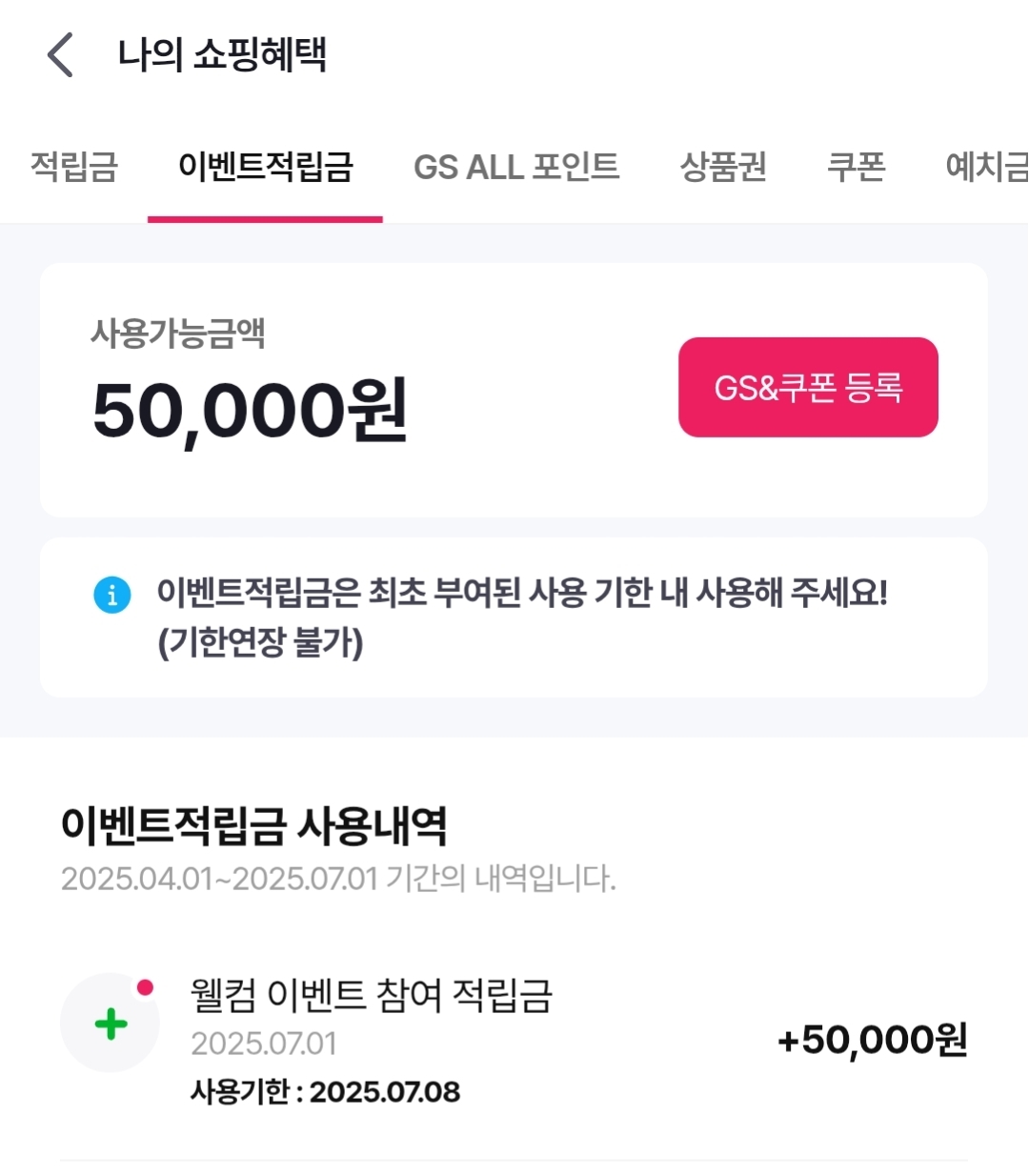
Task: Select the 이벤트적립금 tab
Action: pos(266,167)
